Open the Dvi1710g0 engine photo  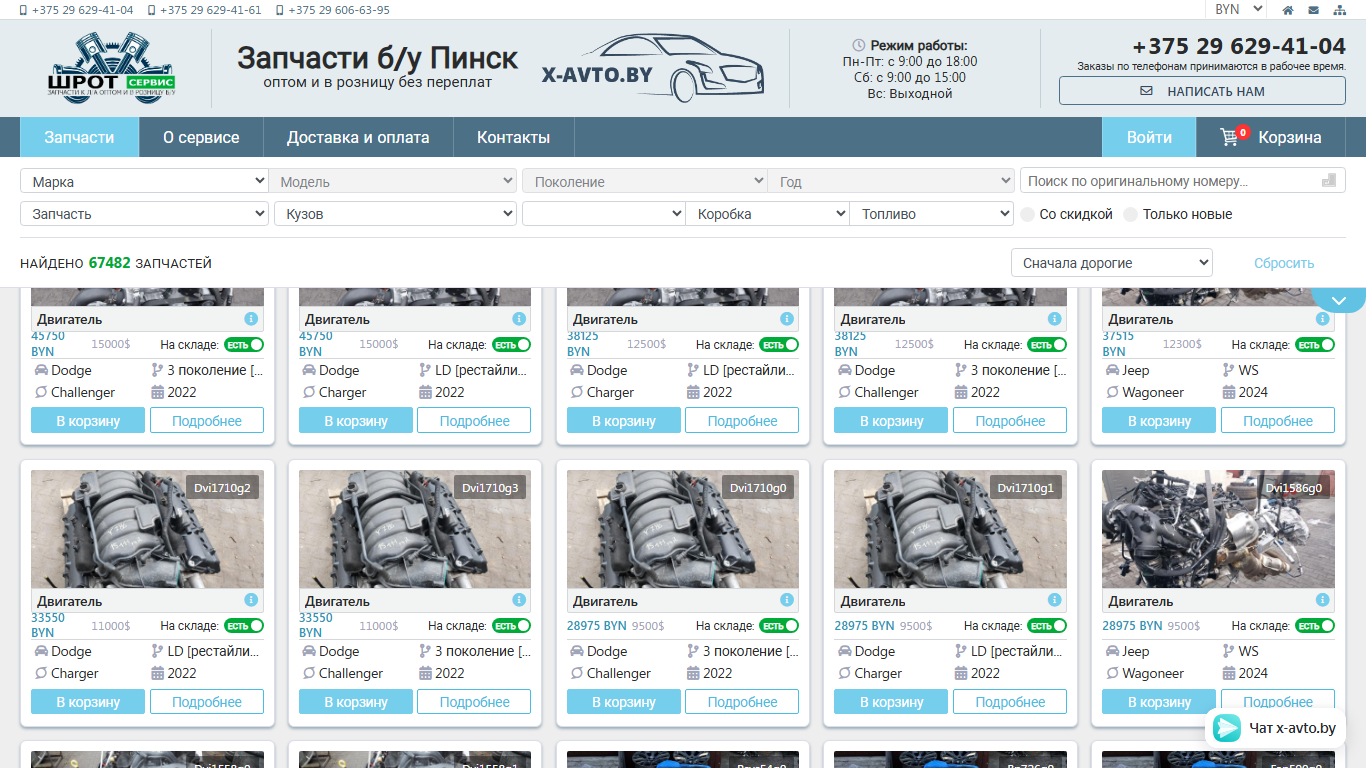point(683,530)
